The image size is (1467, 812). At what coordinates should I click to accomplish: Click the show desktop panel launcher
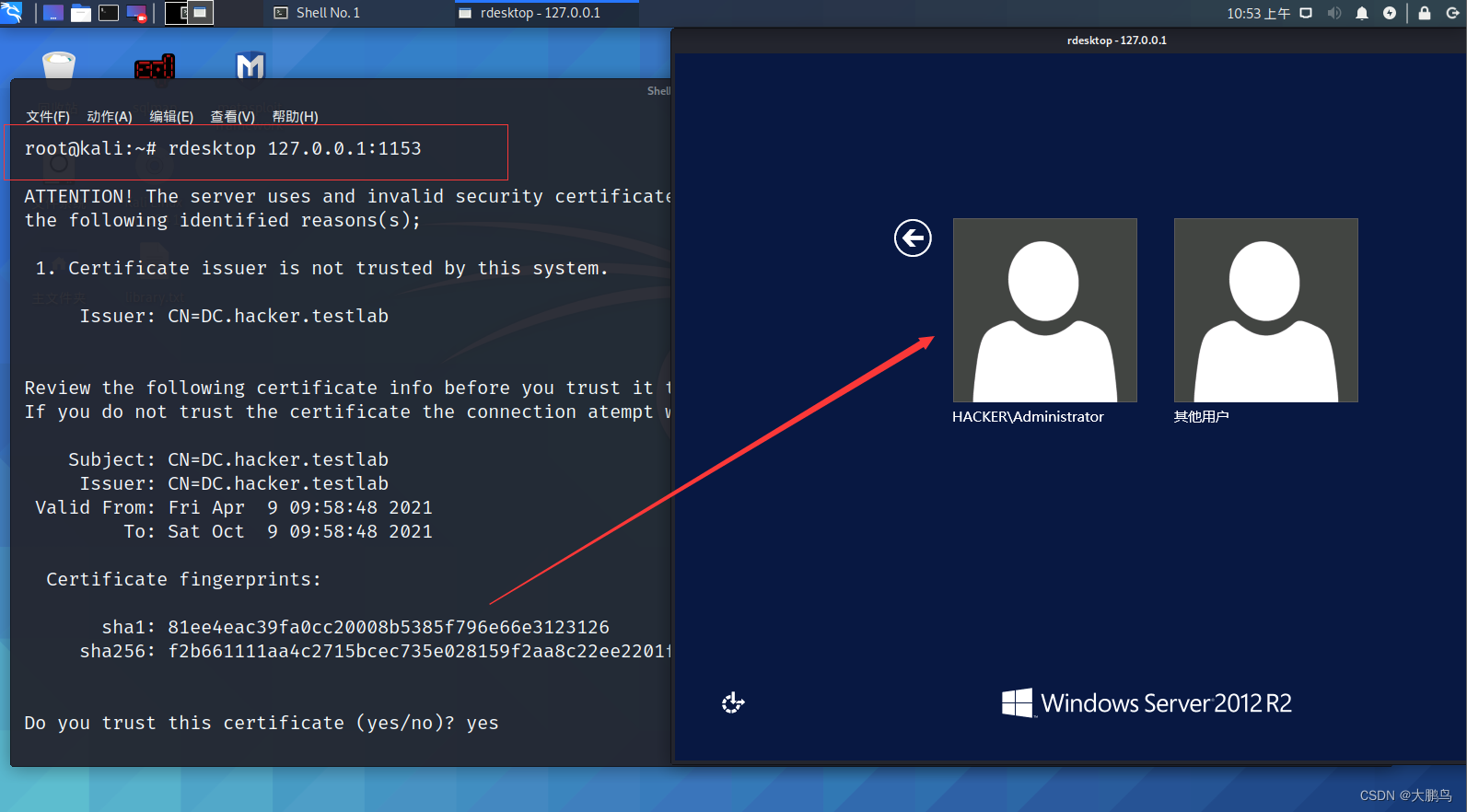(x=53, y=13)
